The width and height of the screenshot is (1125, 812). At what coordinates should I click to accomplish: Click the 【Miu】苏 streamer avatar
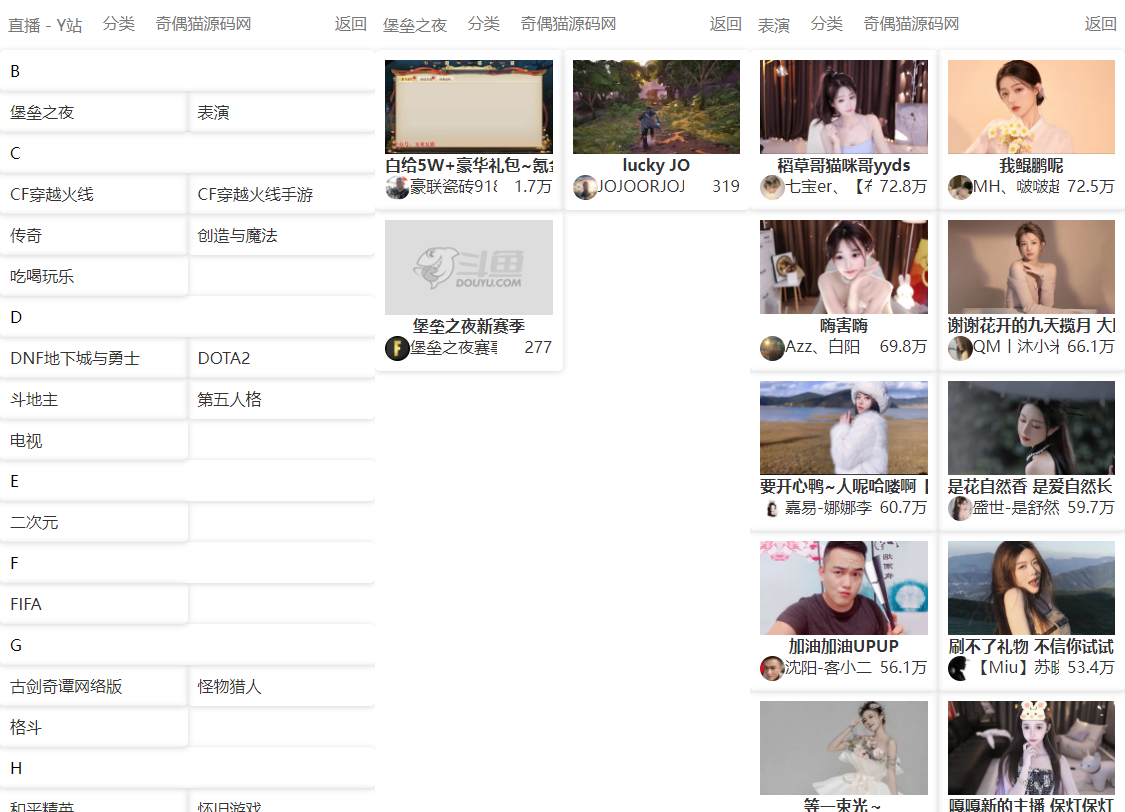click(960, 669)
